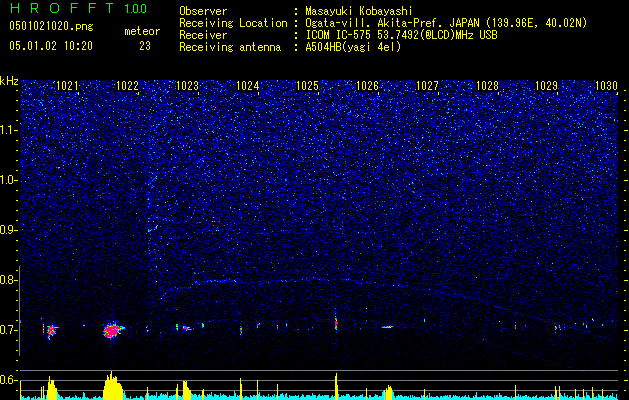Click the ICOM IC-575 receiver text
This screenshot has width=629, height=400.
pos(401,35)
